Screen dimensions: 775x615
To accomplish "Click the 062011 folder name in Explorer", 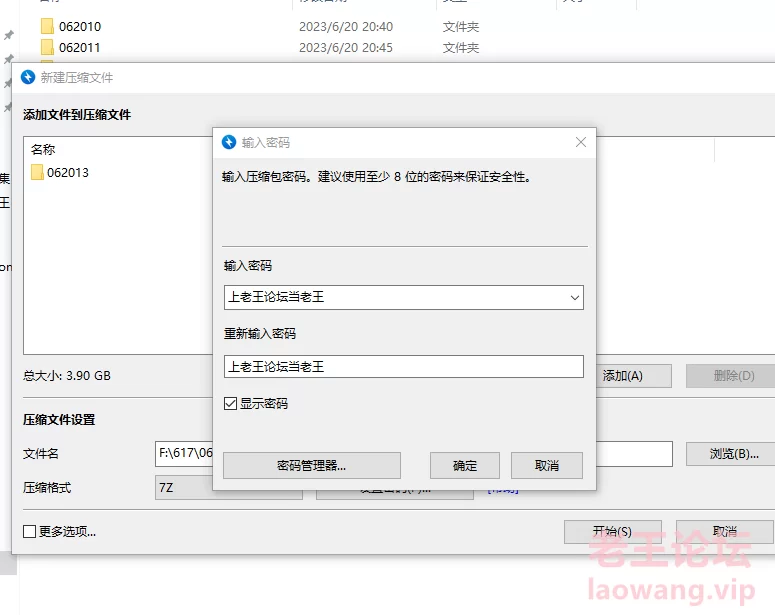I will click(x=80, y=48).
